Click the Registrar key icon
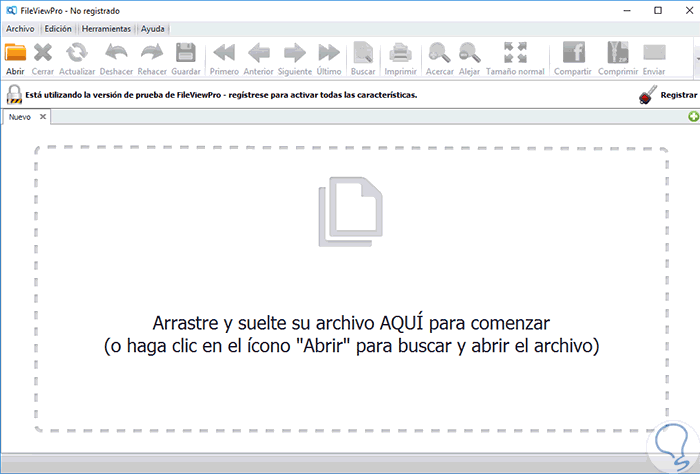The height and width of the screenshot is (474, 700). point(648,95)
